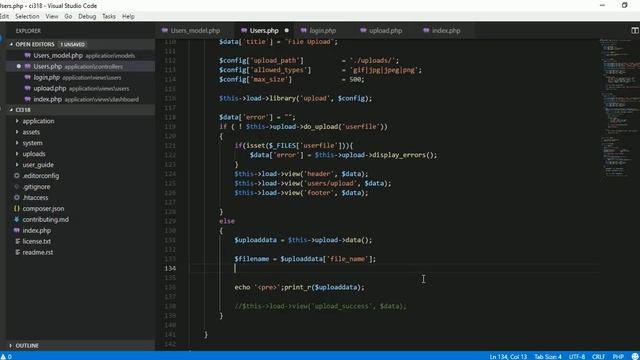This screenshot has height=360, width=640.
Task: Click the PHP icon beside Users_model.php in Open Editors
Action: pyautogui.click(x=27, y=55)
